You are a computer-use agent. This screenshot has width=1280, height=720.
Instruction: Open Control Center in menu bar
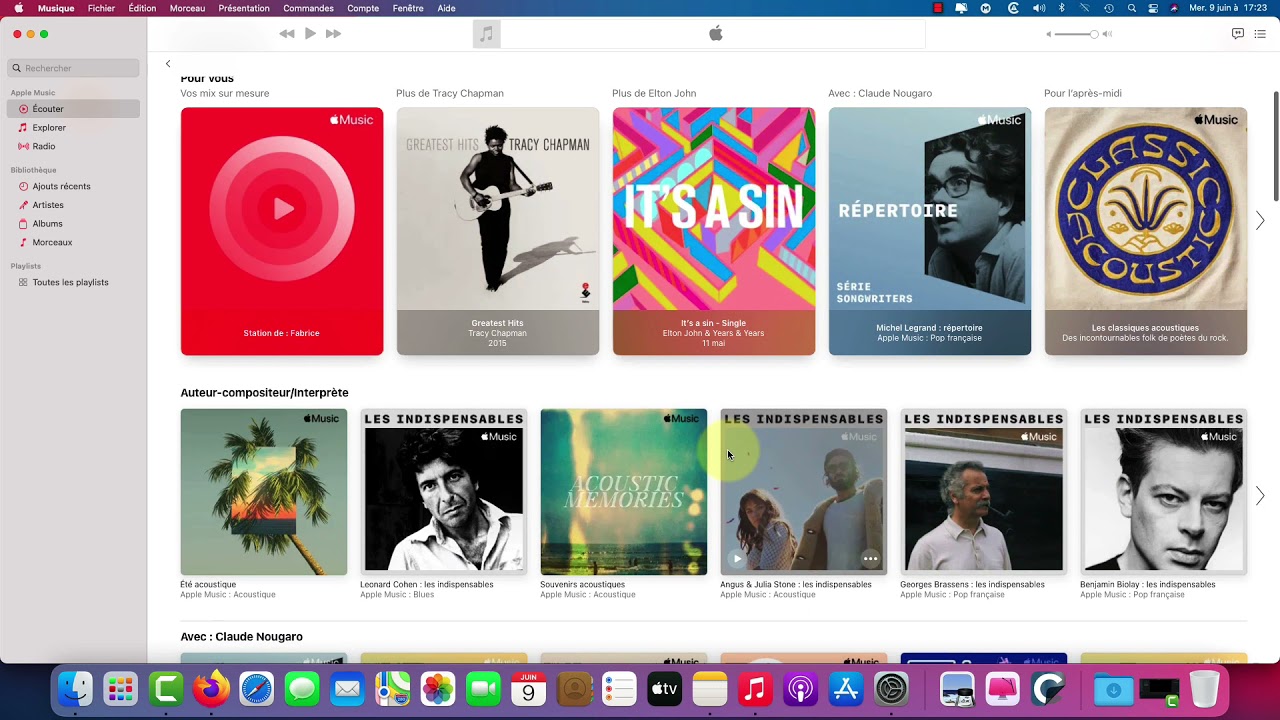(1153, 8)
